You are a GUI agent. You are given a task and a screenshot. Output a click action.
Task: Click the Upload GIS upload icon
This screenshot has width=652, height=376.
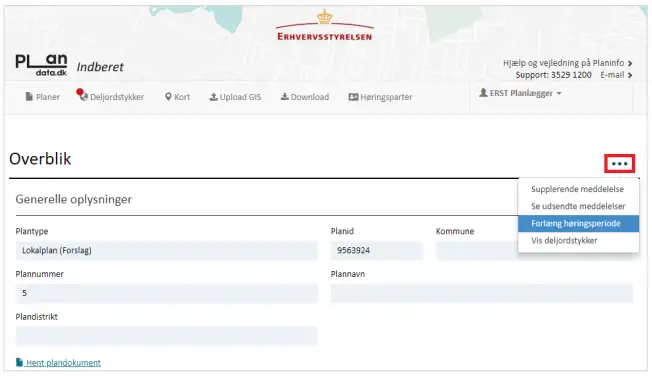[x=213, y=96]
